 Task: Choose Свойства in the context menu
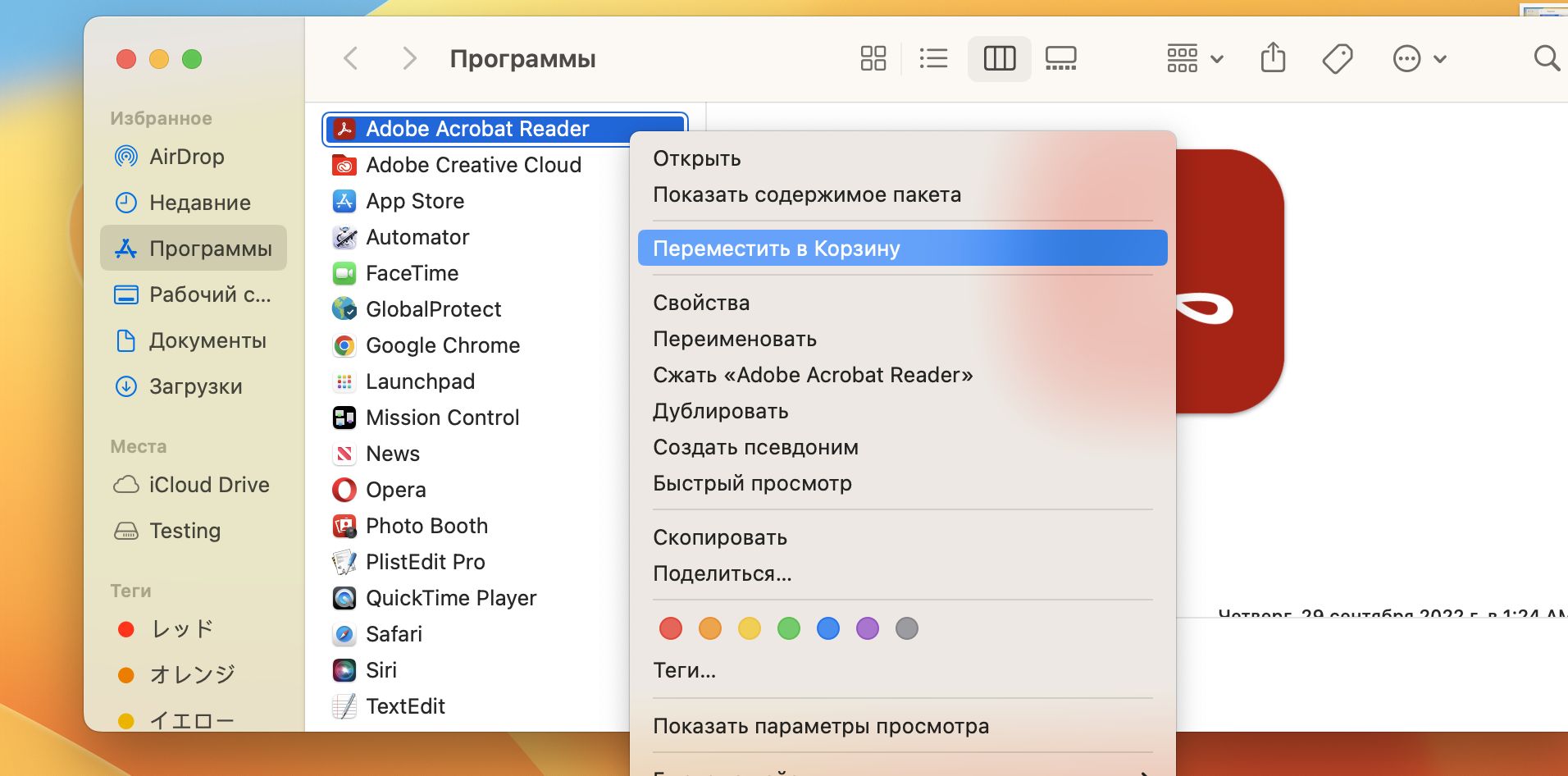[x=902, y=303]
